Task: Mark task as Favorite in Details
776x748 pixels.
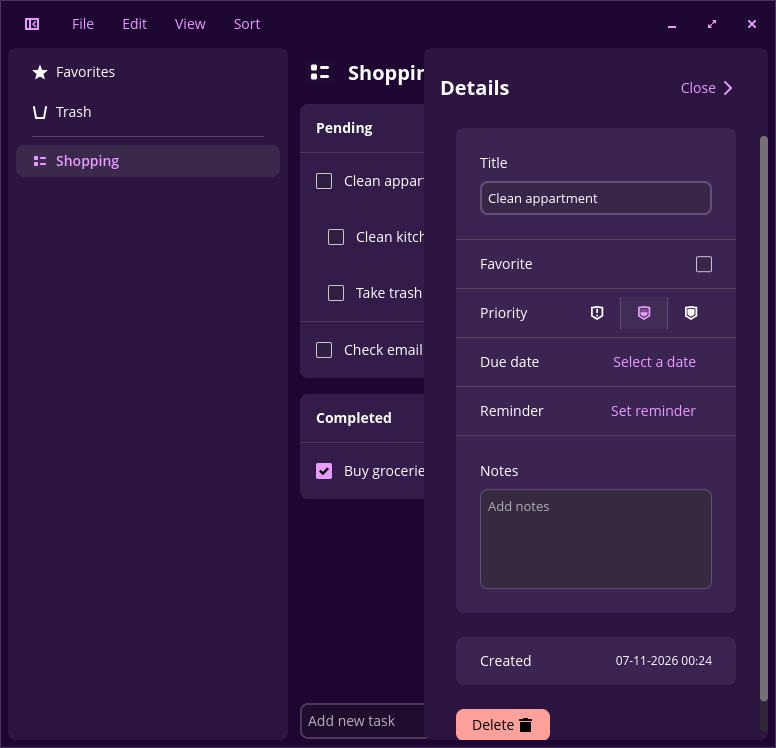Action: coord(704,264)
